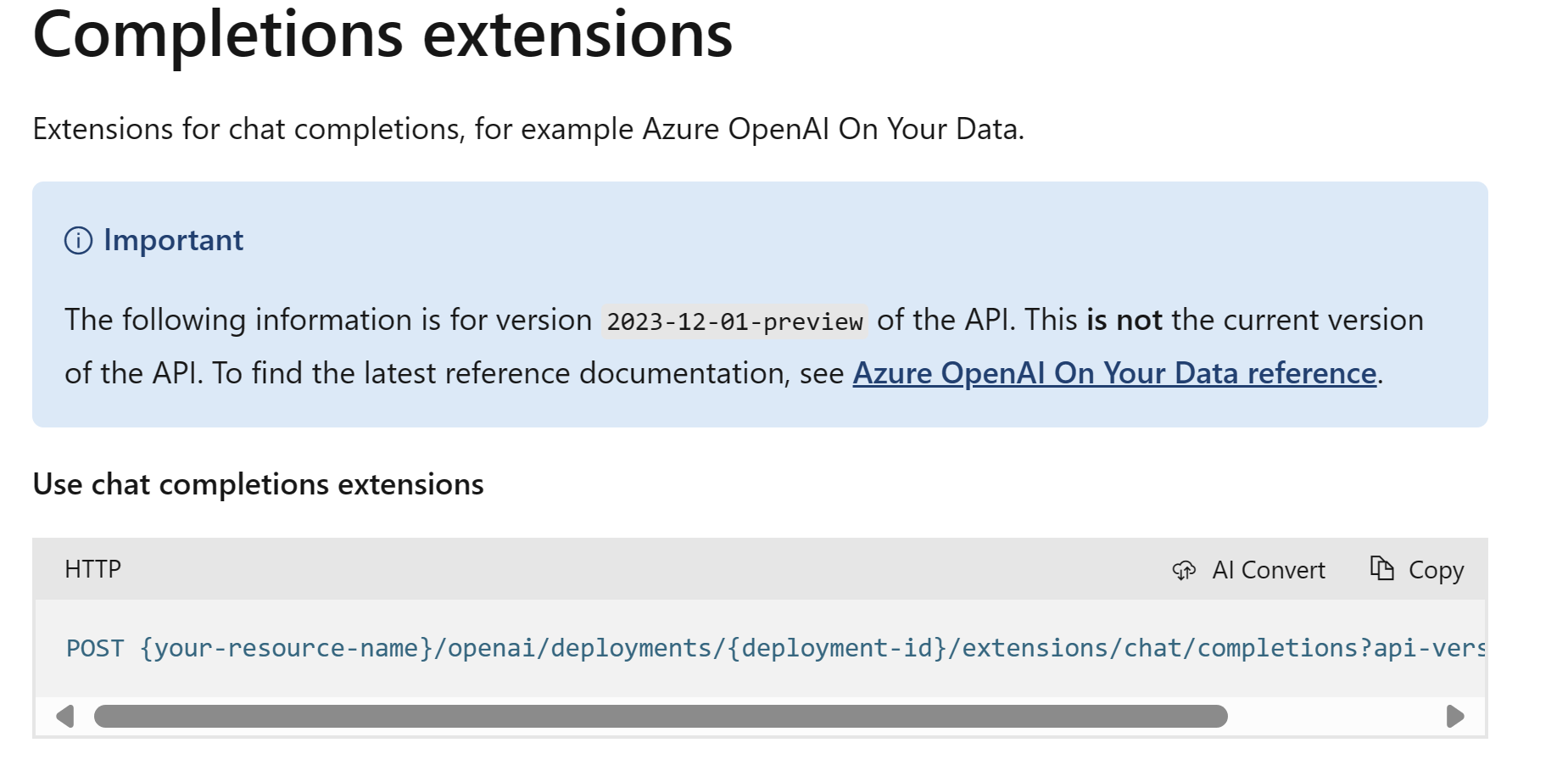Click the POST keyword in the code snippet
1568x782 pixels.
[95, 649]
